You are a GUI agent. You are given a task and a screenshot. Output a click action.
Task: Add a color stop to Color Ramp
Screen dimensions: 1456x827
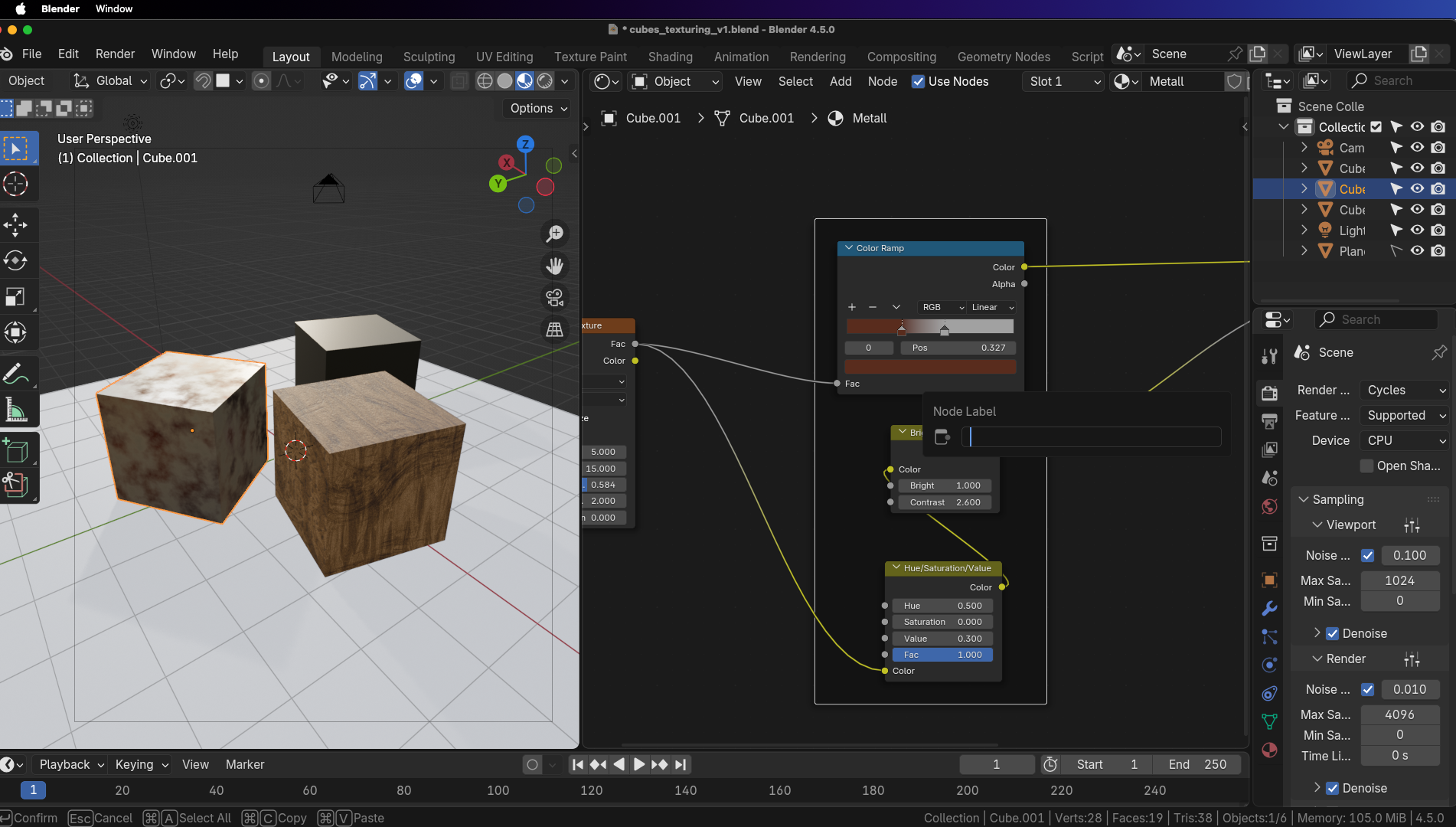click(852, 307)
